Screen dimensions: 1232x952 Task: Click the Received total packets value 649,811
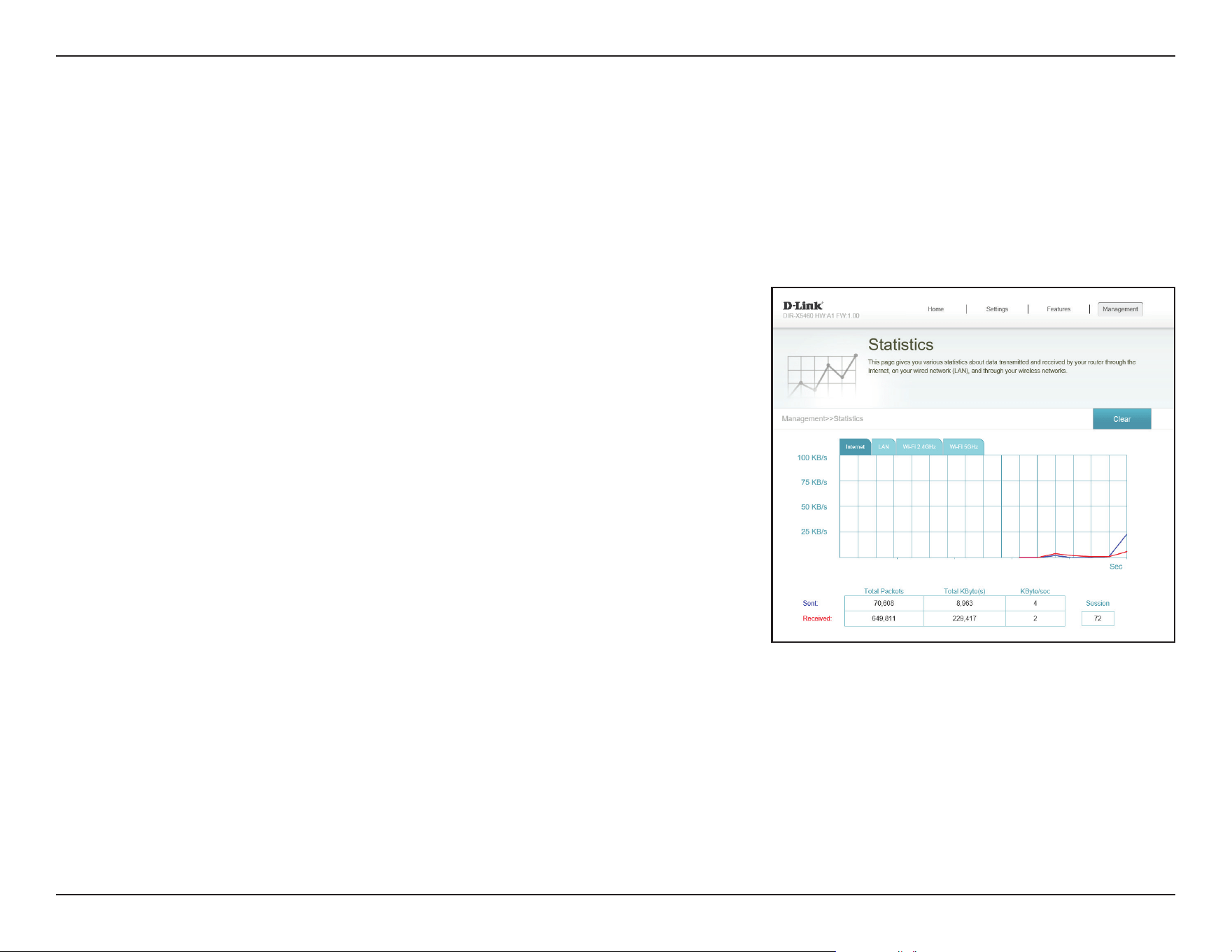pyautogui.click(x=884, y=618)
